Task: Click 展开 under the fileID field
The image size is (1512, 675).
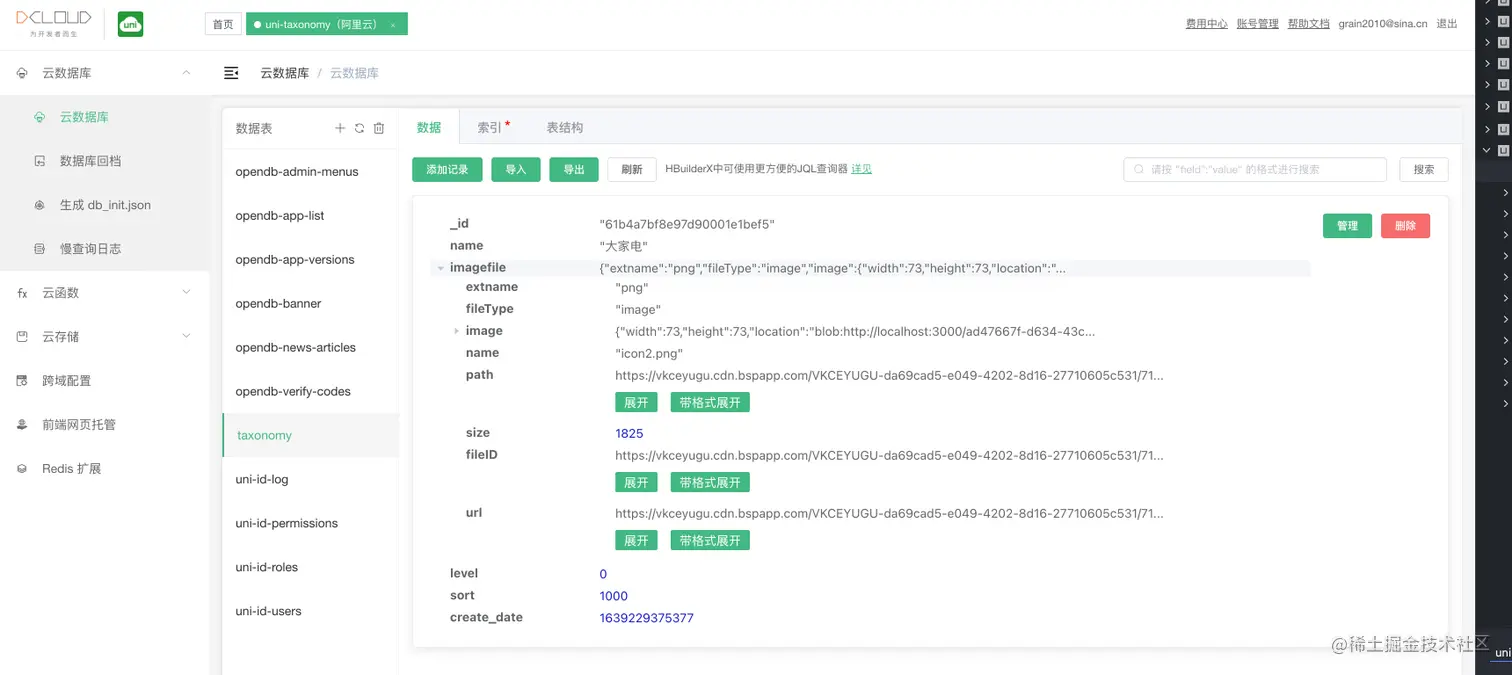Action: [636, 482]
